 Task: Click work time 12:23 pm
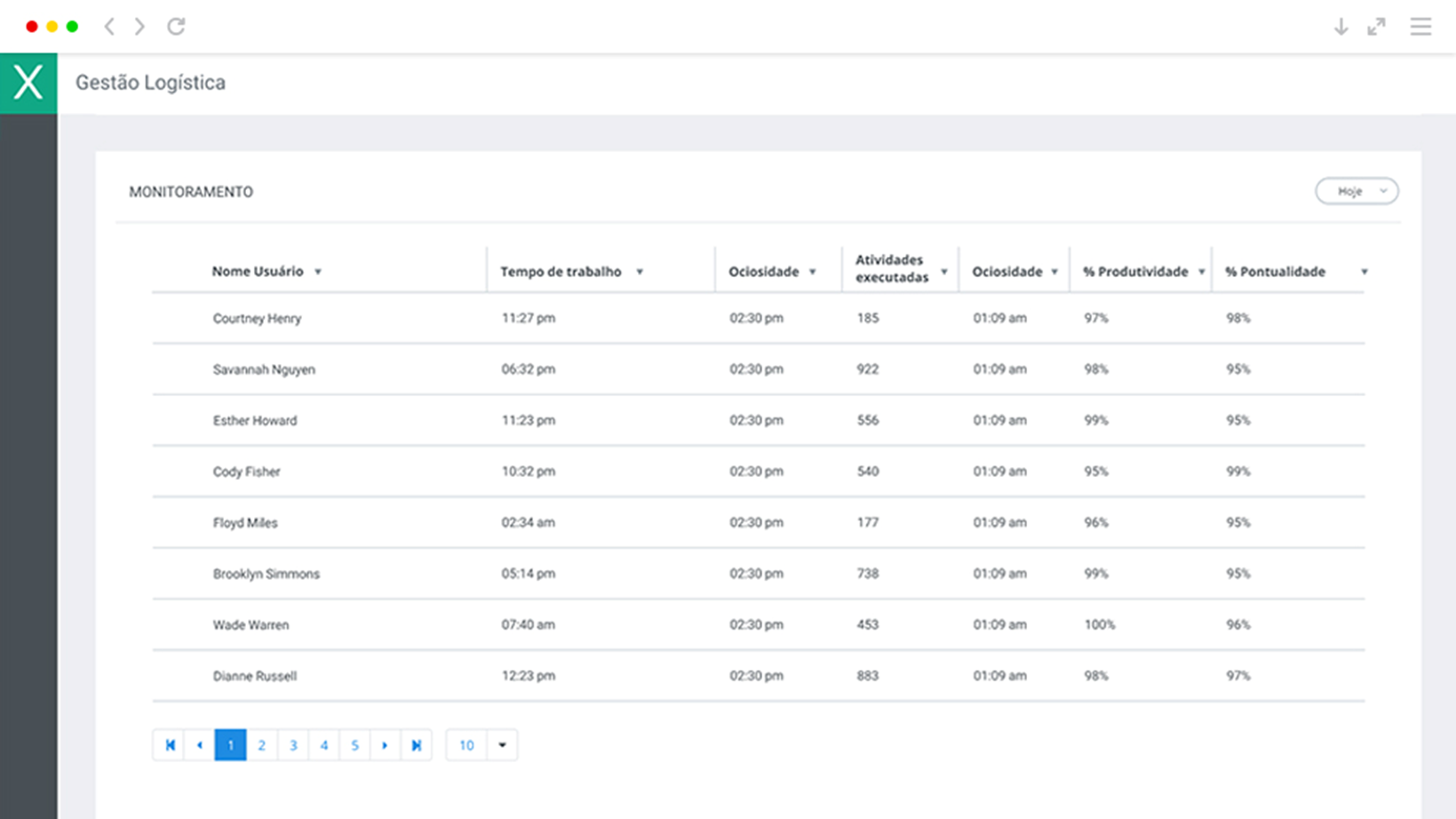528,676
